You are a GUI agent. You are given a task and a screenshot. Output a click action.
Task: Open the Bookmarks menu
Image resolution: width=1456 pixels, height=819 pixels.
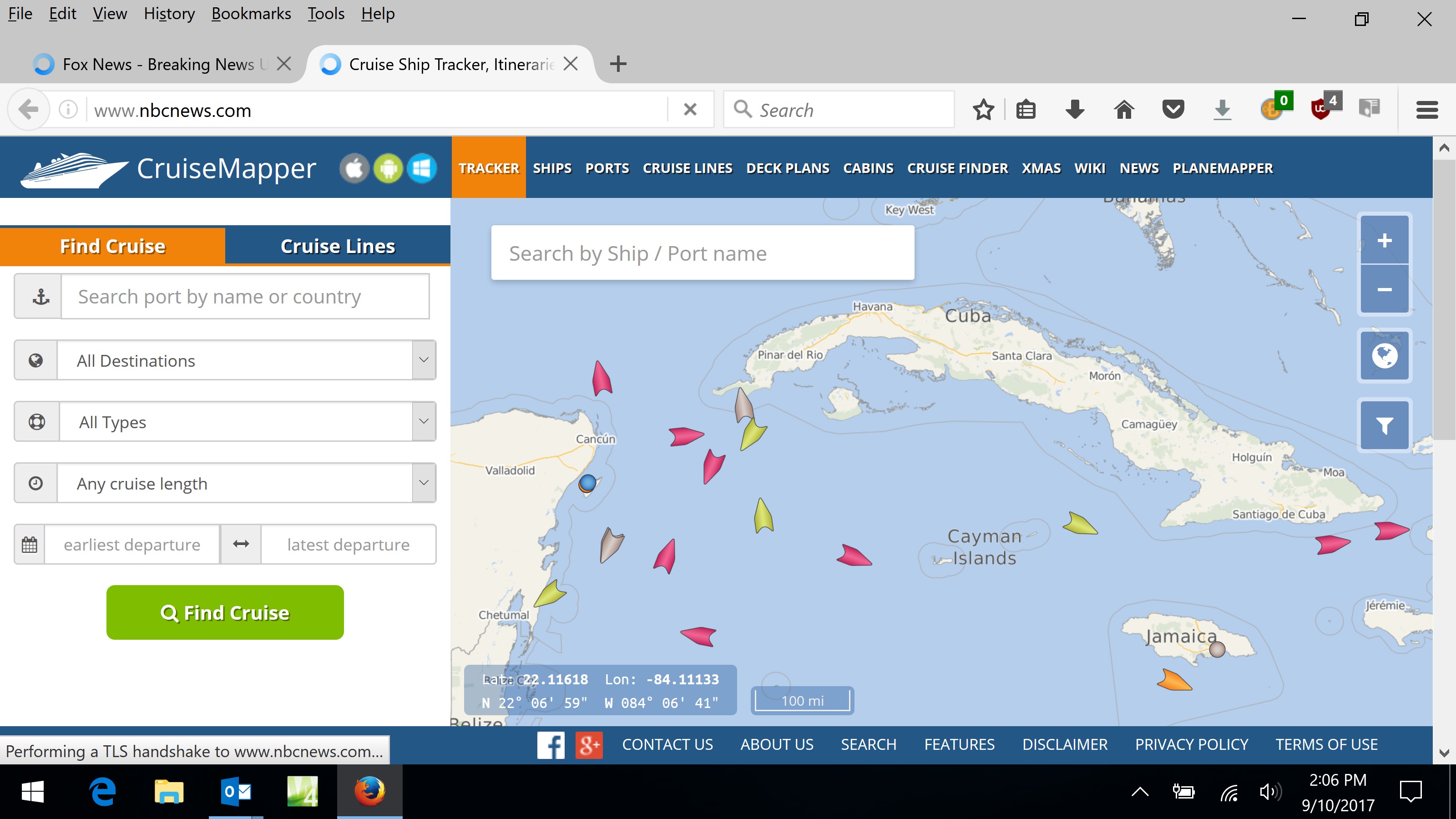[251, 14]
